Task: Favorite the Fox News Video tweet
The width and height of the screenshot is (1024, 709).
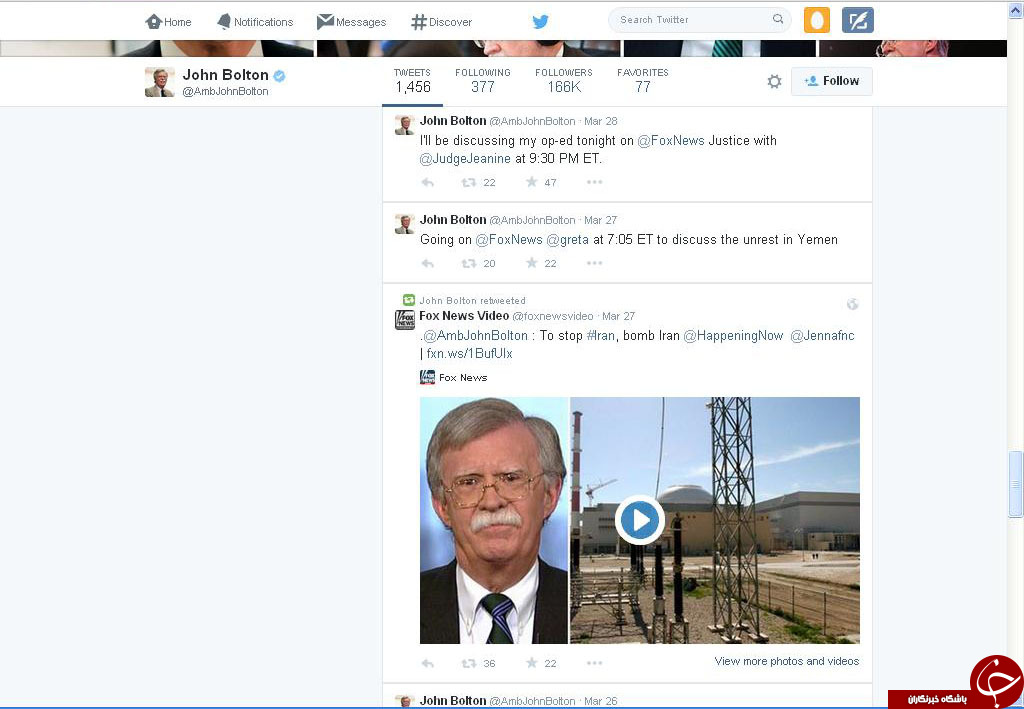Action: (x=532, y=663)
